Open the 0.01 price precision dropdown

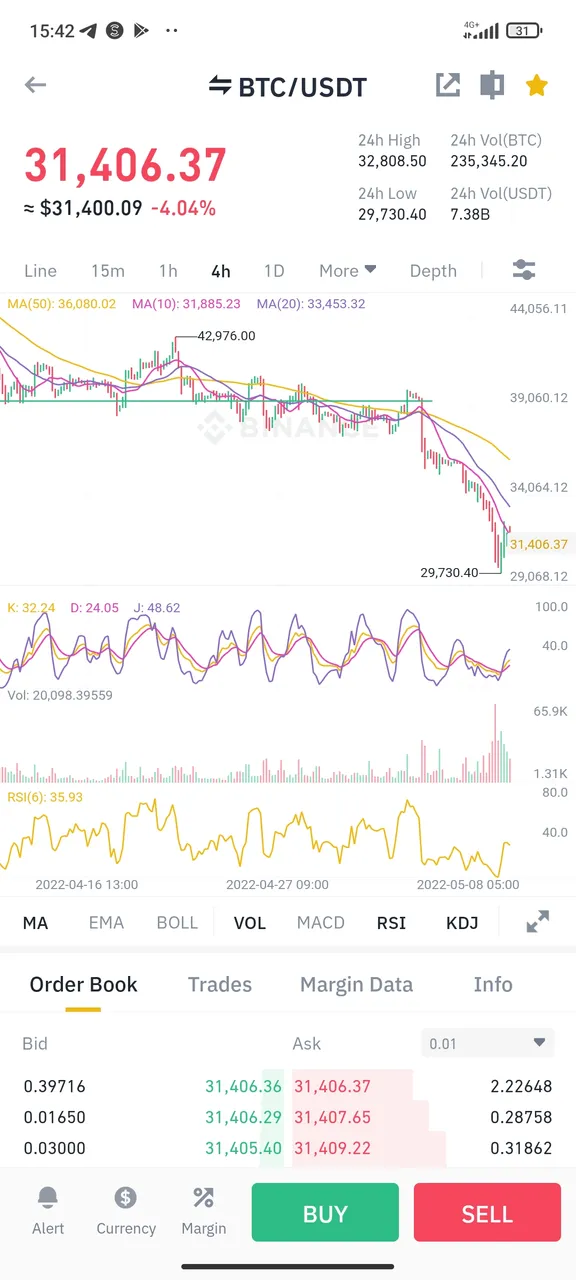click(487, 1043)
